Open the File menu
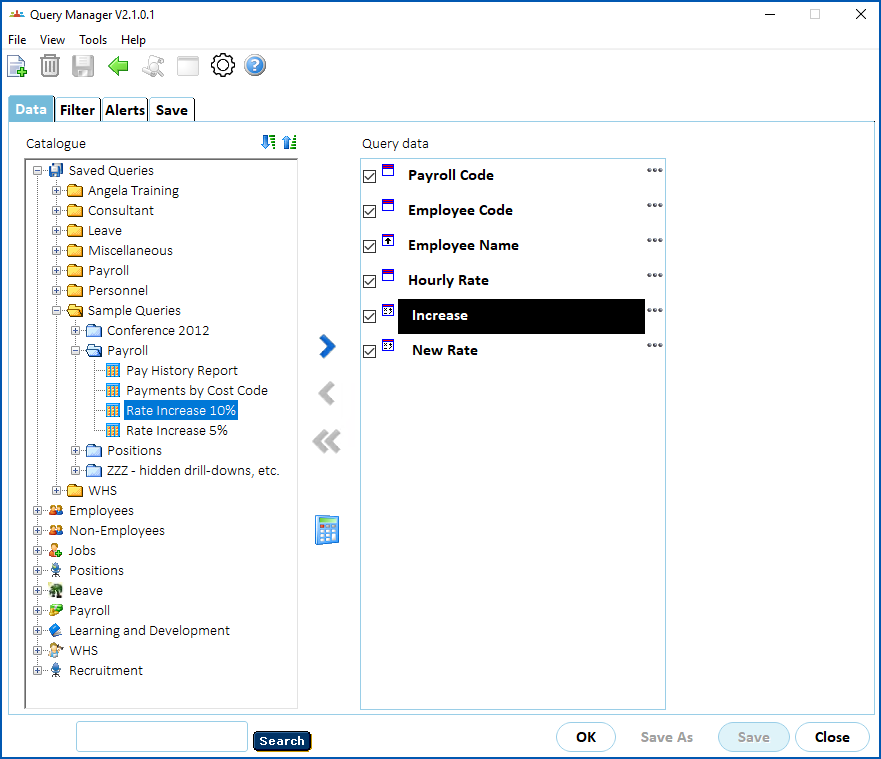881x759 pixels. (17, 40)
